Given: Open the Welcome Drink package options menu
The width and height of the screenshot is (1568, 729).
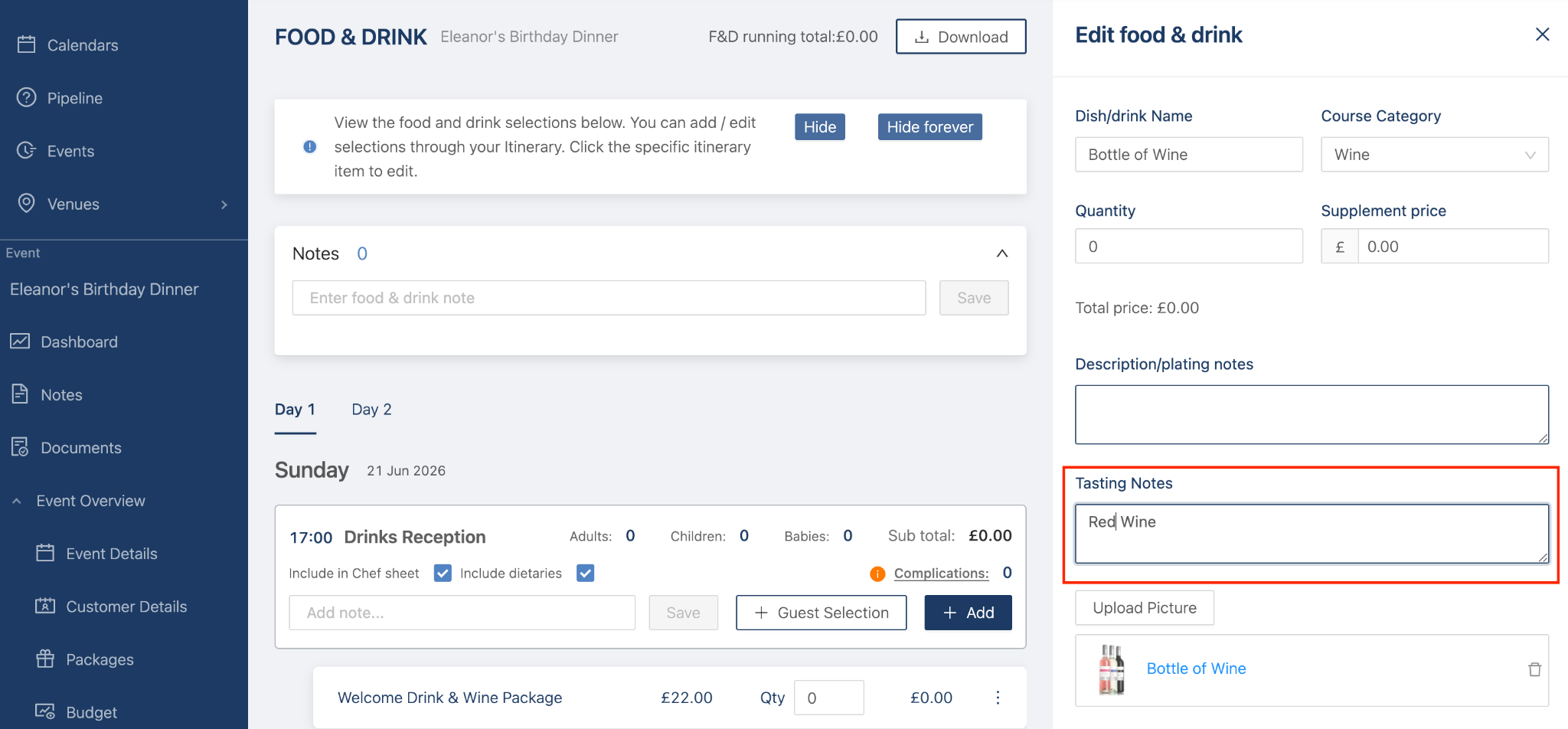Looking at the screenshot, I should click(998, 698).
